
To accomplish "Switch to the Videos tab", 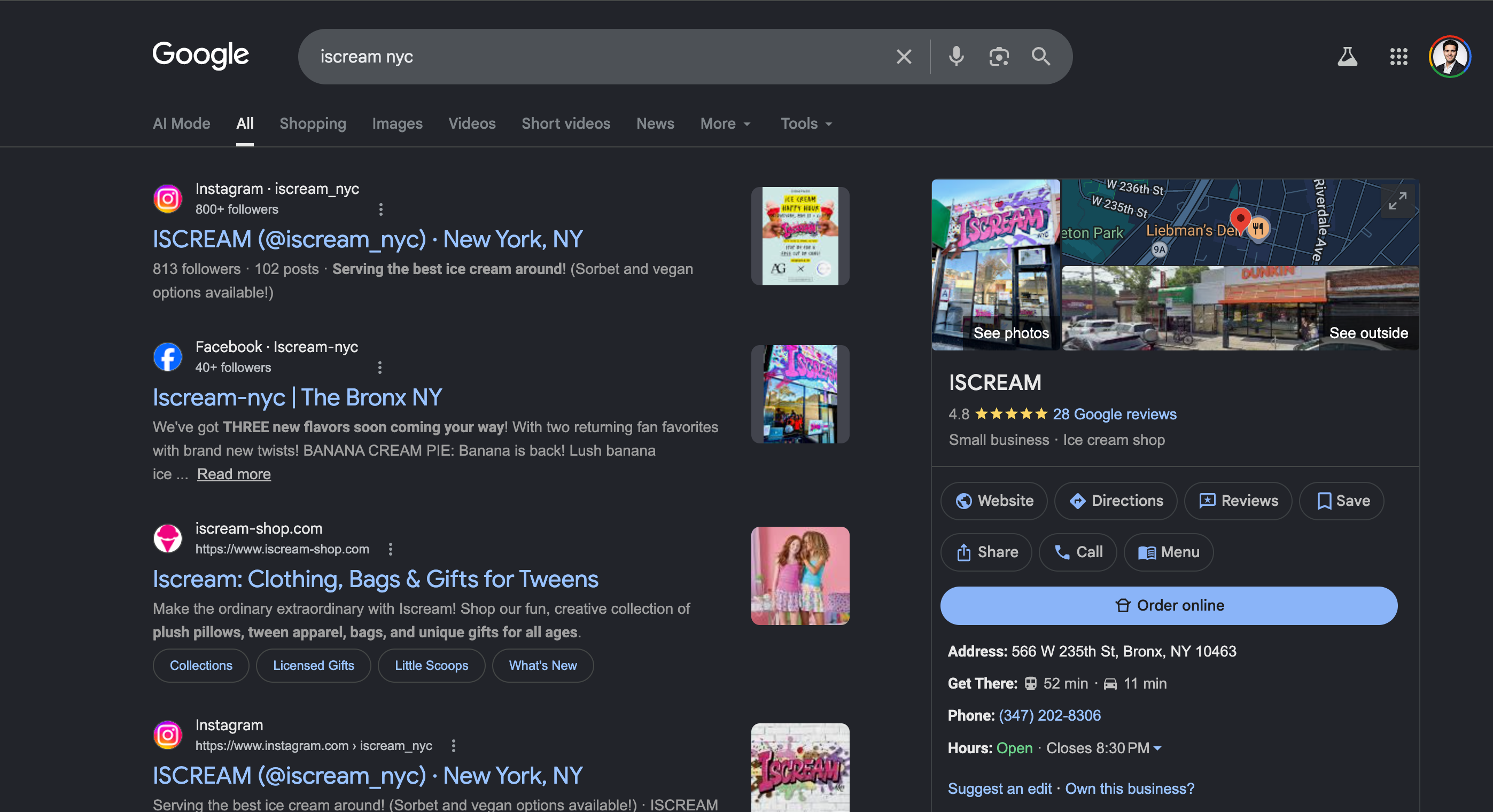I will [x=472, y=123].
